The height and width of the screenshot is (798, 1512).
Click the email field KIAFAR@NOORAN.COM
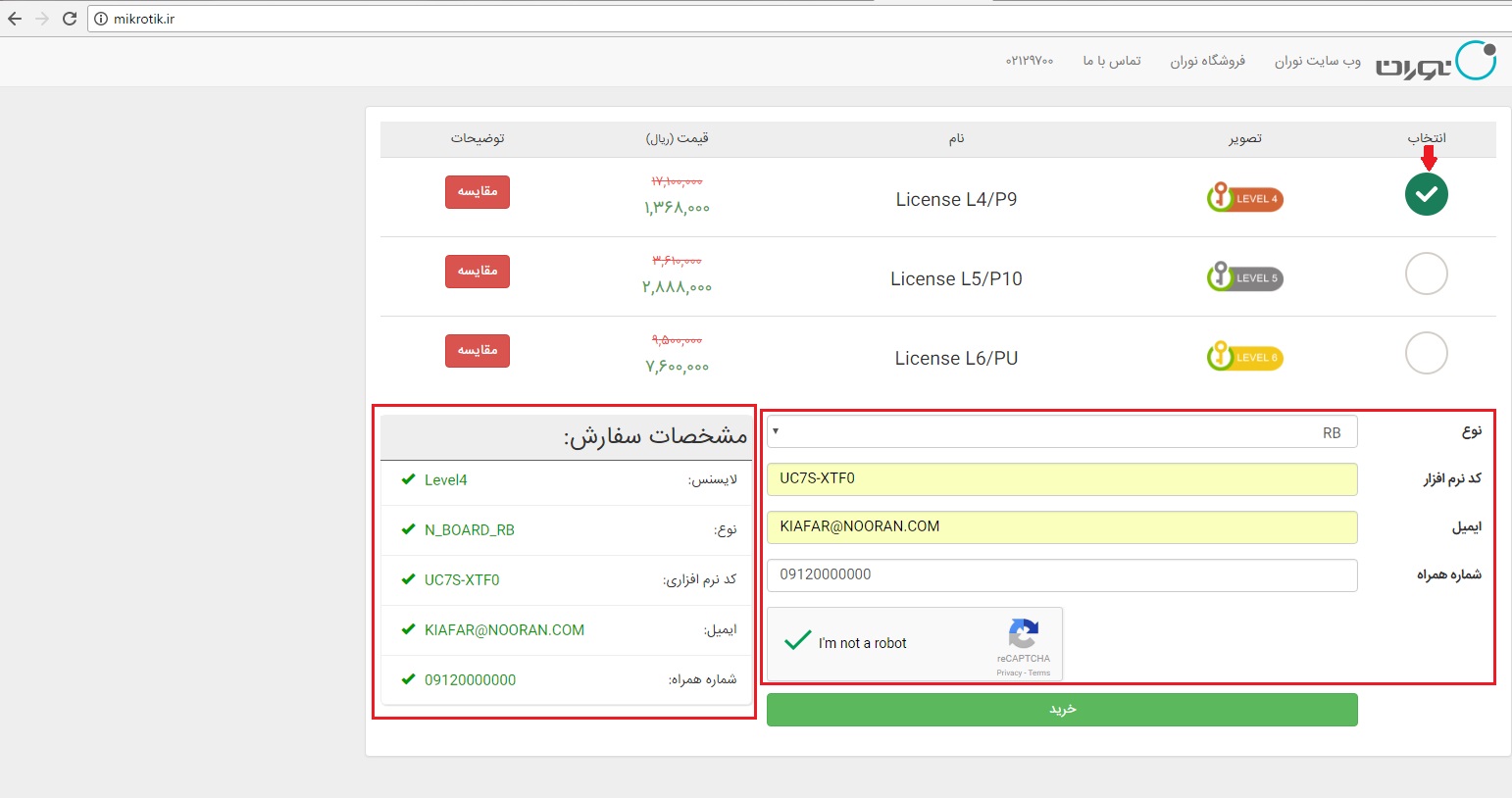pos(1062,527)
